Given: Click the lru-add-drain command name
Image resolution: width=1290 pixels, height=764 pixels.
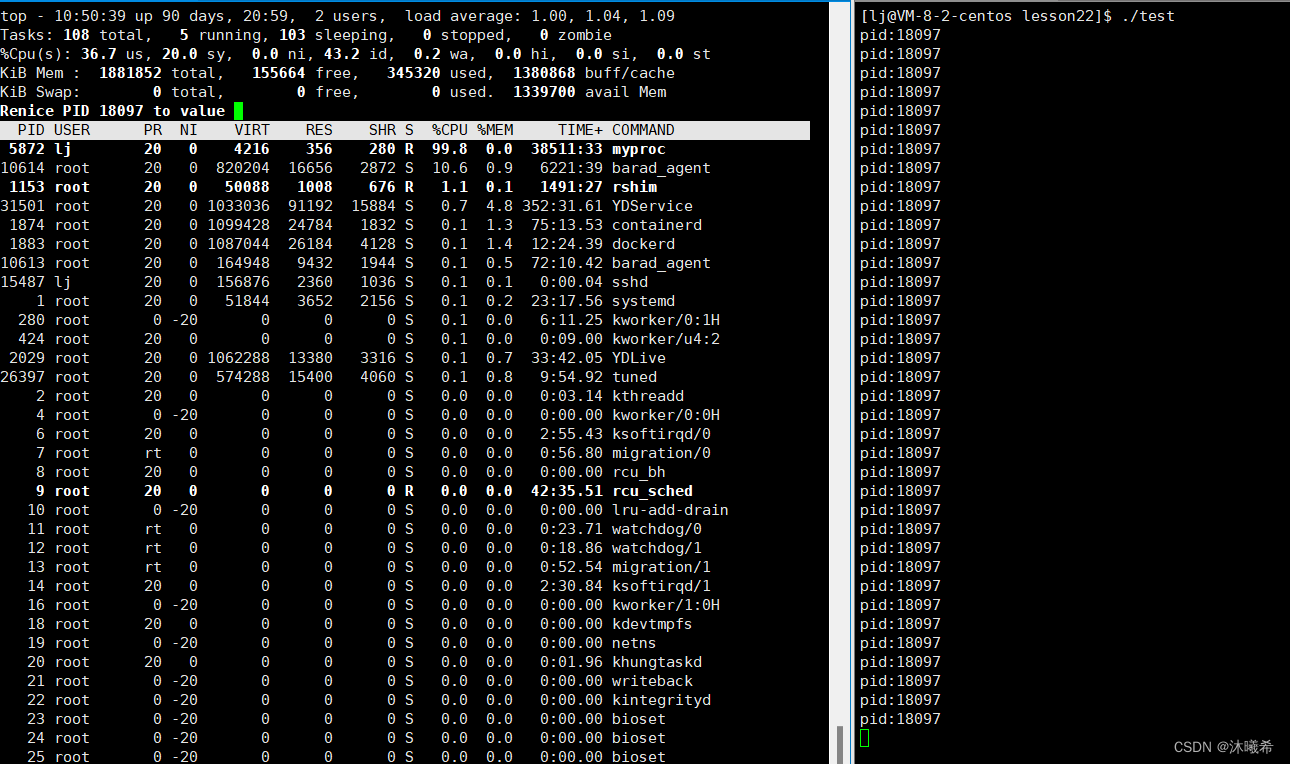Looking at the screenshot, I should pyautogui.click(x=670, y=510).
